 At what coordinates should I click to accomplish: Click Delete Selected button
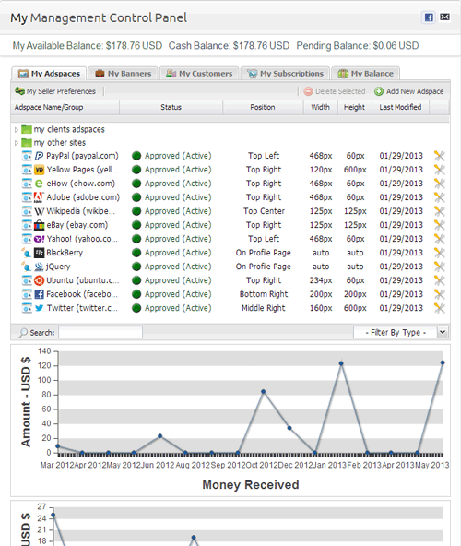click(x=334, y=91)
